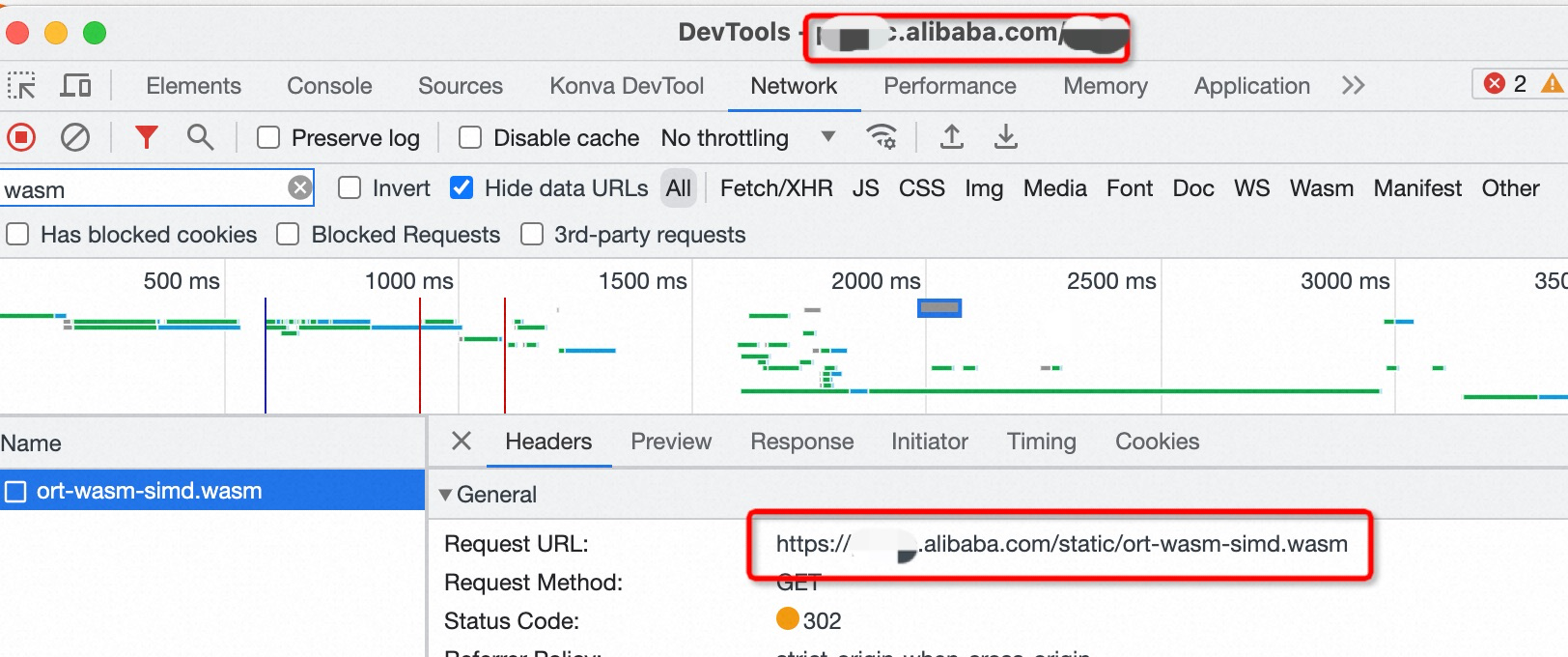Open network search with magnifier icon
1568x657 pixels.
click(x=200, y=138)
